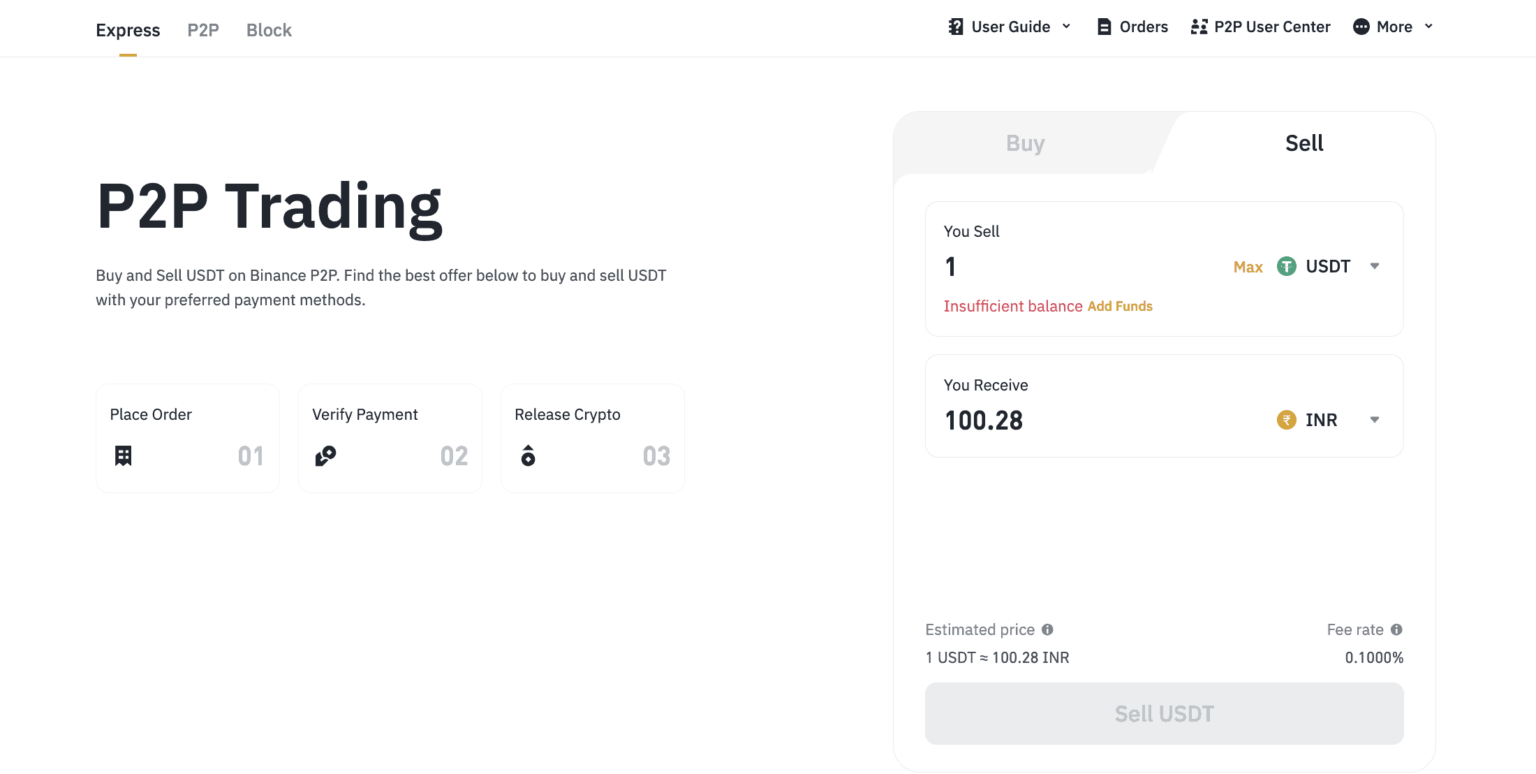Click the Place Order step icon
The width and height of the screenshot is (1536, 774).
122,455
